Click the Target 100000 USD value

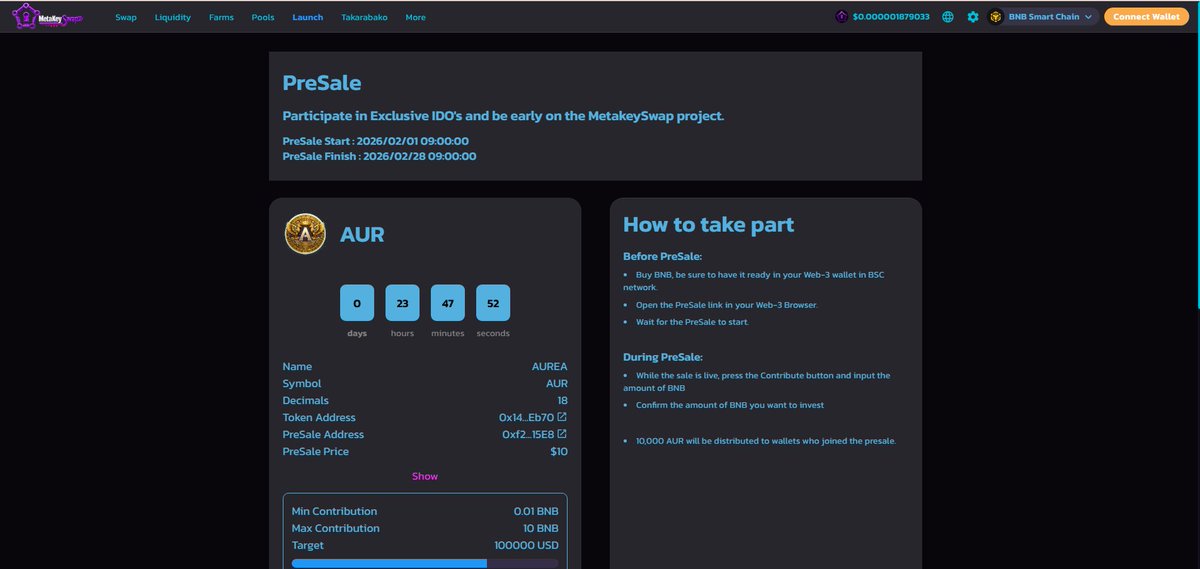(525, 545)
